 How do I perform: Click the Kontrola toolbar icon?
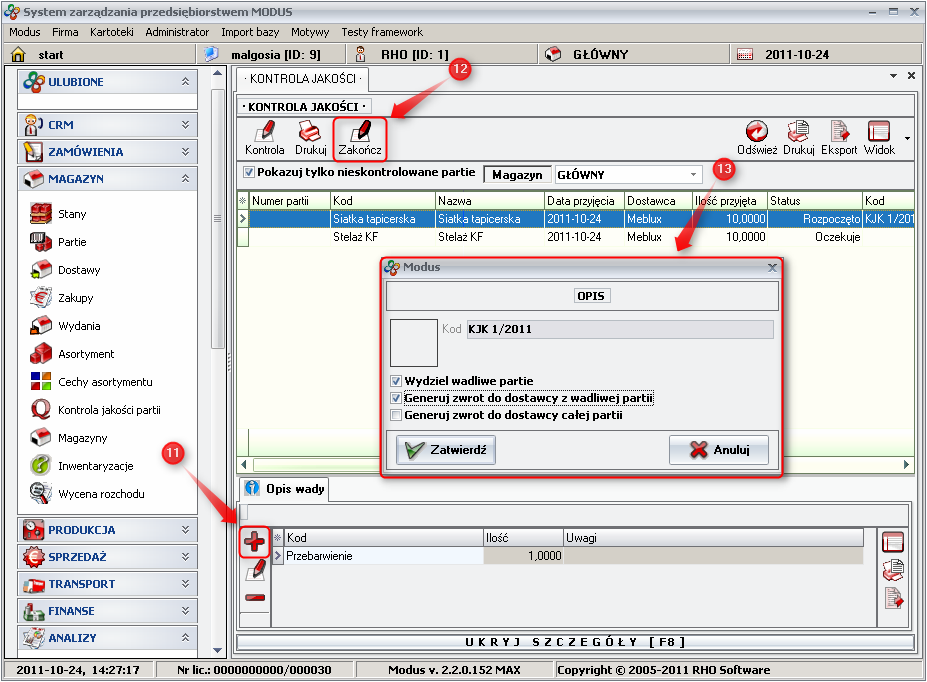click(x=264, y=132)
